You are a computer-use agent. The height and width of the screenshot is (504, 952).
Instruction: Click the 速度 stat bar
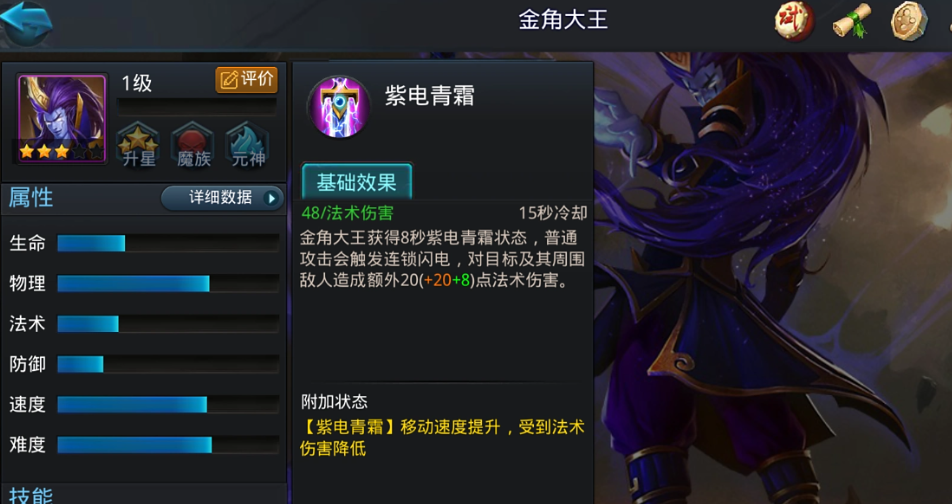pos(168,404)
